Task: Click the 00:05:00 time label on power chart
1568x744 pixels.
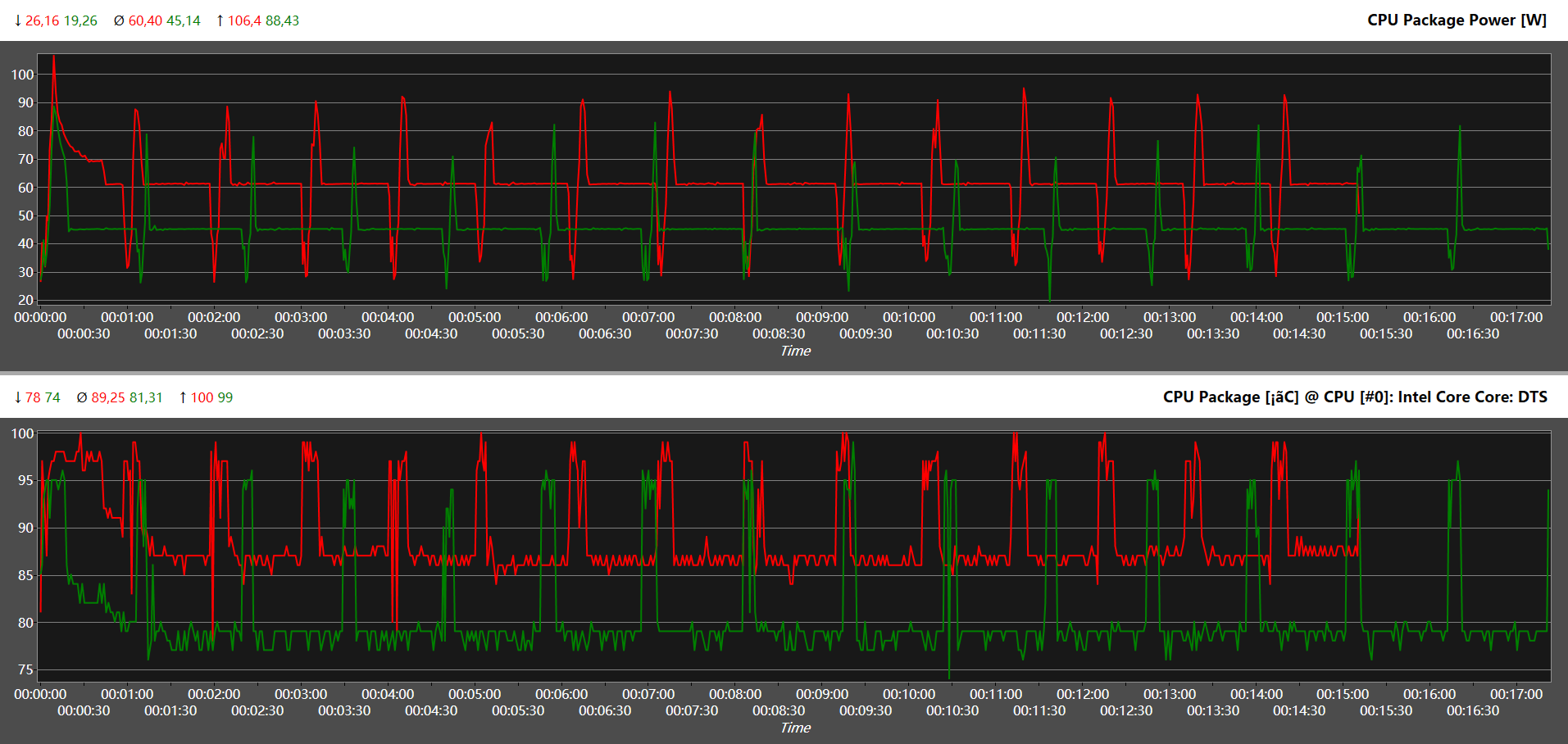Action: [x=475, y=317]
